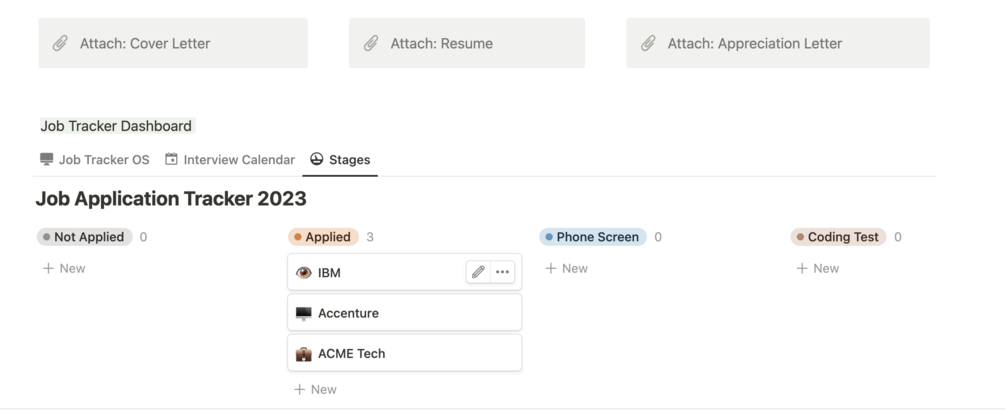Click the computer icon on Accenture card
The width and height of the screenshot is (1005, 410).
click(304, 313)
